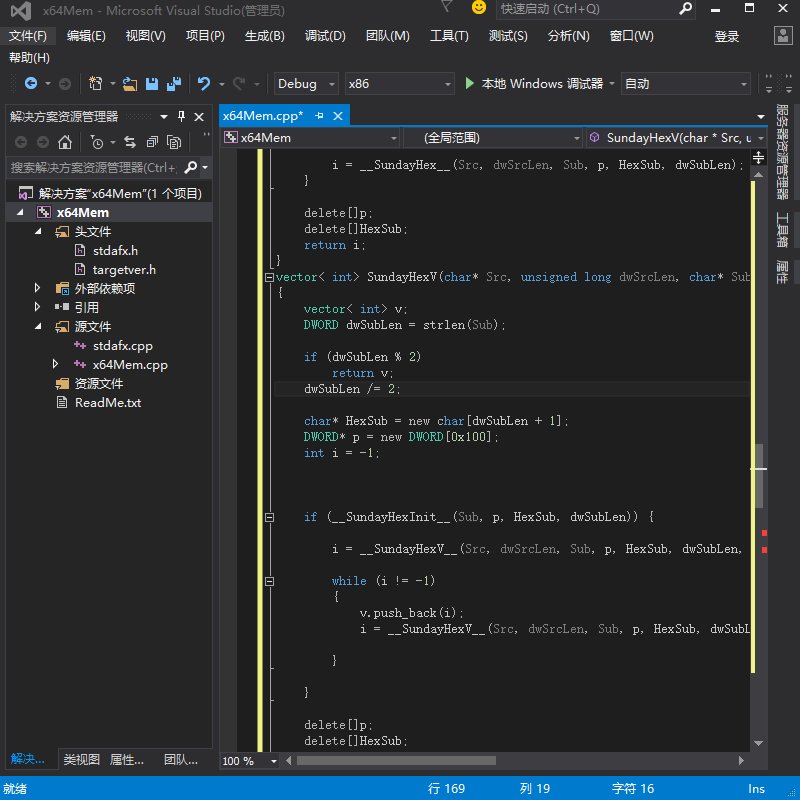800x800 pixels.
Task: Open the account settings avatar icon
Action: tap(783, 36)
